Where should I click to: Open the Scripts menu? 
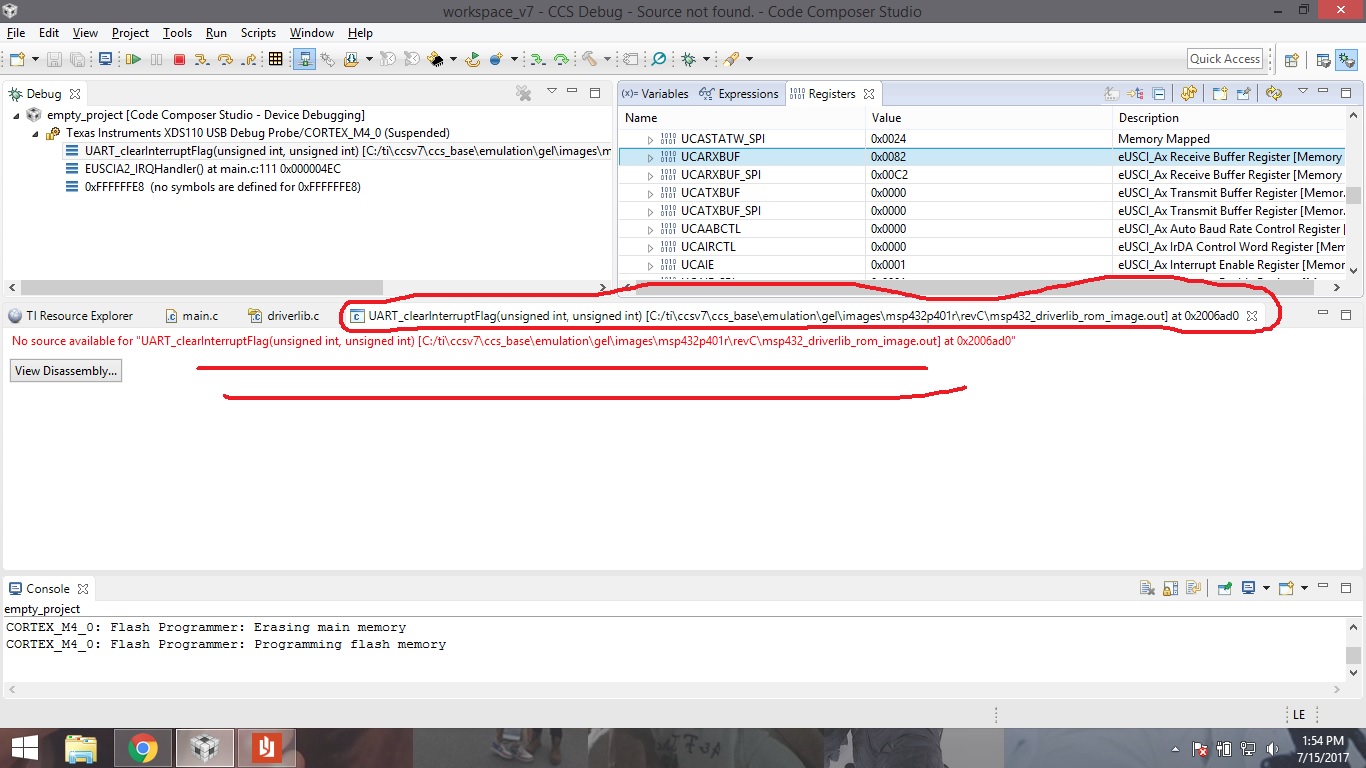click(258, 33)
